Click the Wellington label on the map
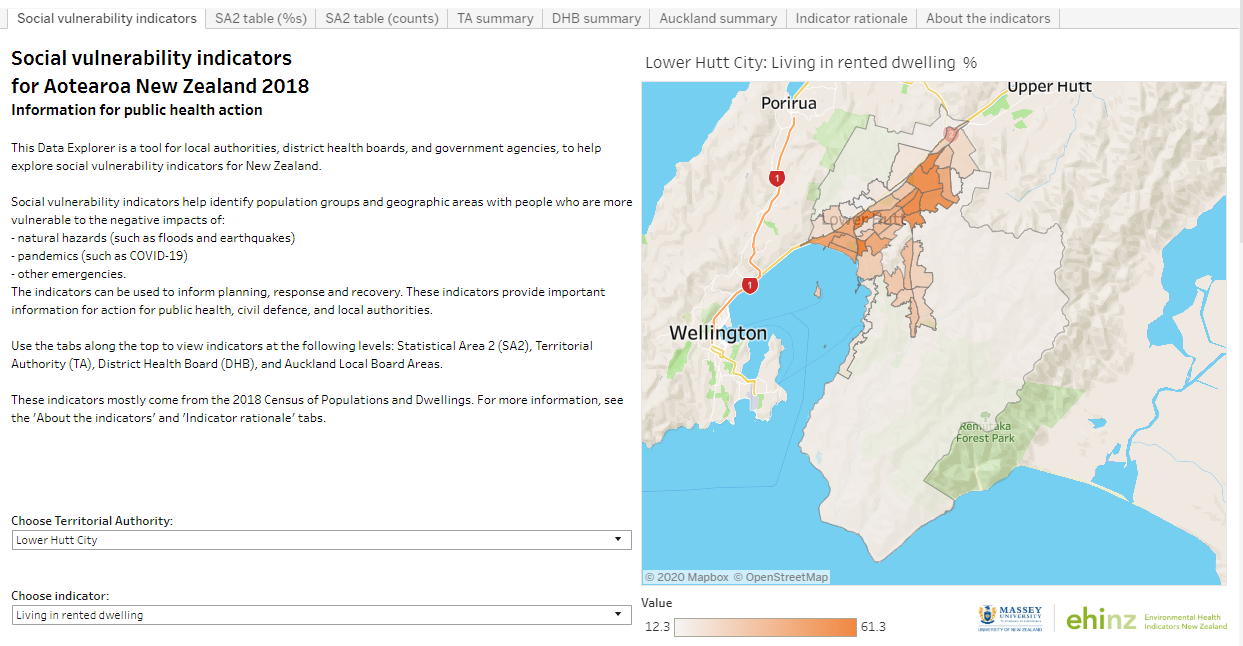Viewport: 1243px width, 646px height. coord(718,333)
